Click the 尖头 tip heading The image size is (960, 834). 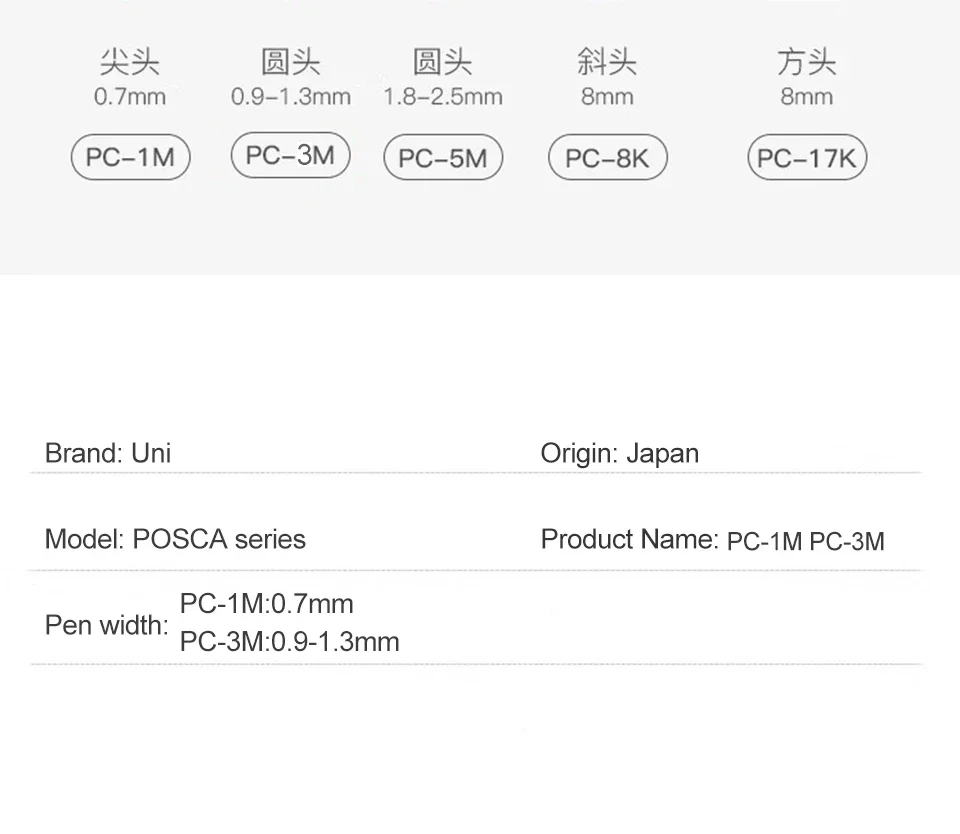tap(130, 63)
